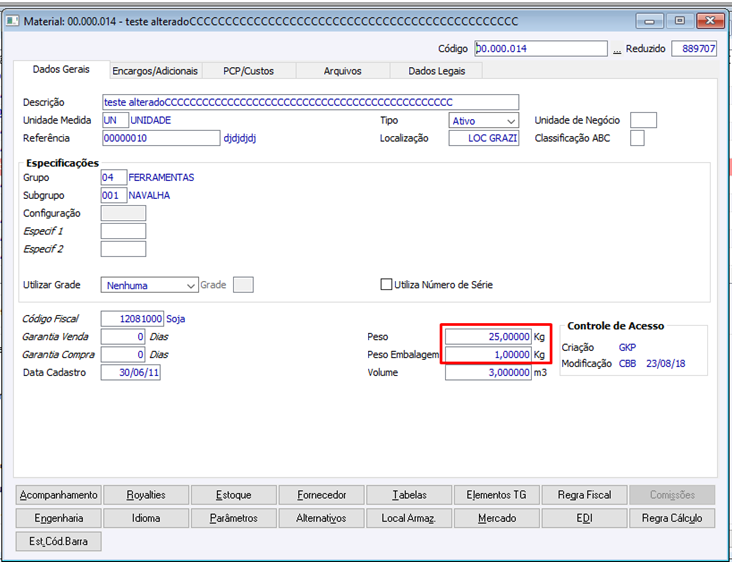
Task: Click the GKP creation user text
Action: click(x=627, y=347)
